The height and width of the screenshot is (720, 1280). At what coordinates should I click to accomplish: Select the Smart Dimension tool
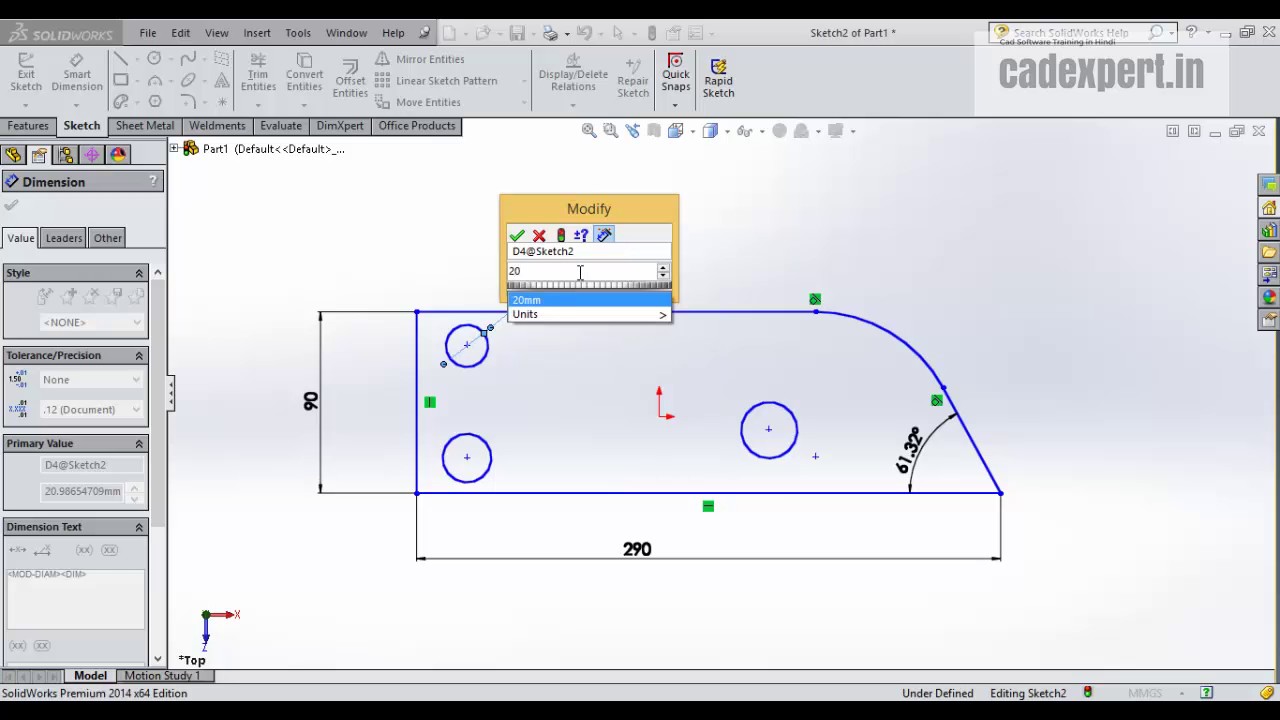77,72
